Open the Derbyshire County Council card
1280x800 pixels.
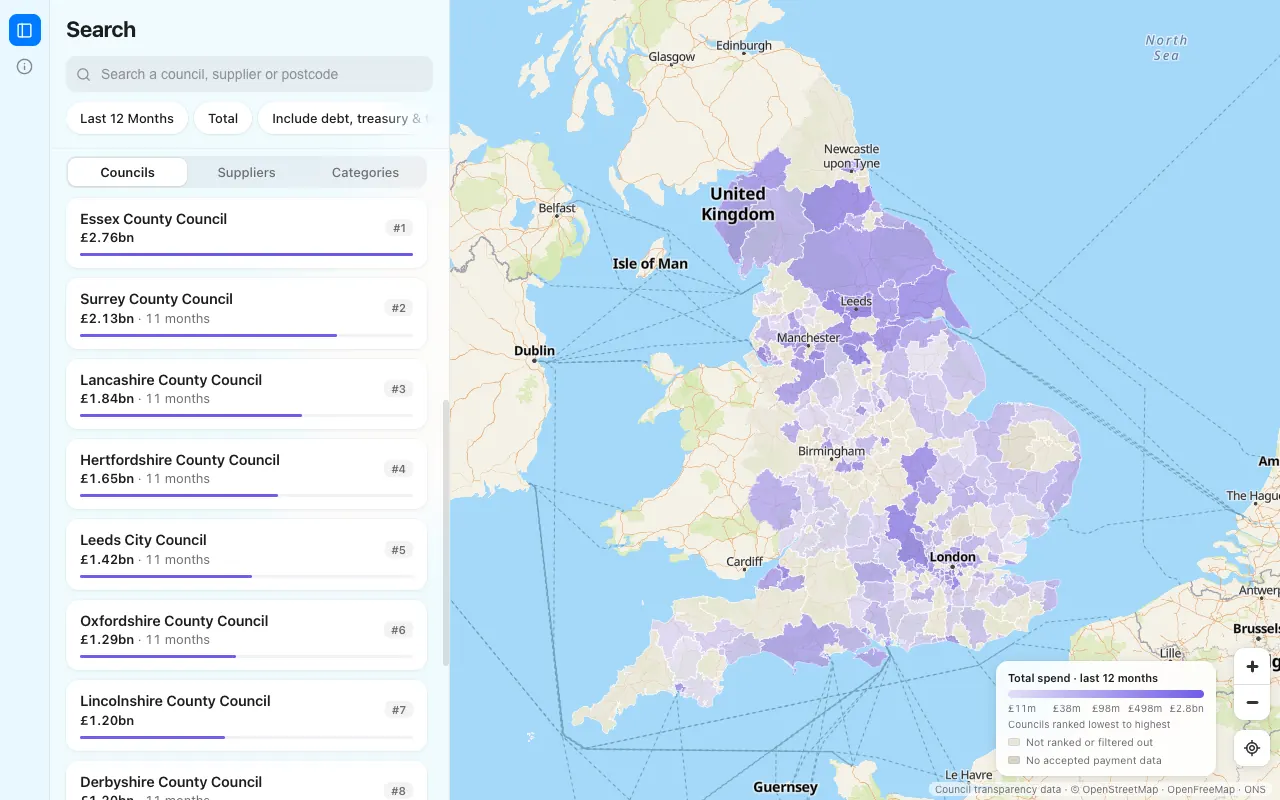pyautogui.click(x=246, y=781)
